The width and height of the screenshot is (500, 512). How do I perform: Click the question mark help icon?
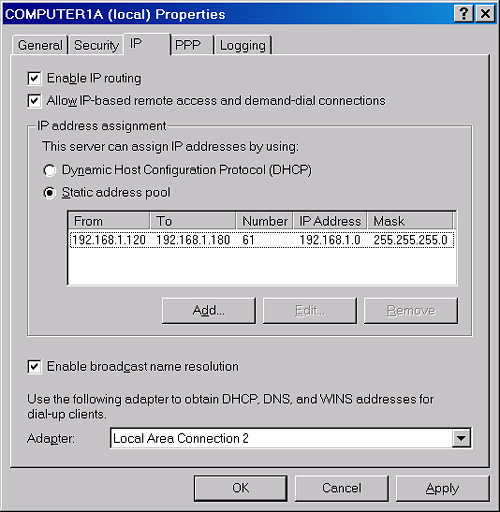click(463, 14)
